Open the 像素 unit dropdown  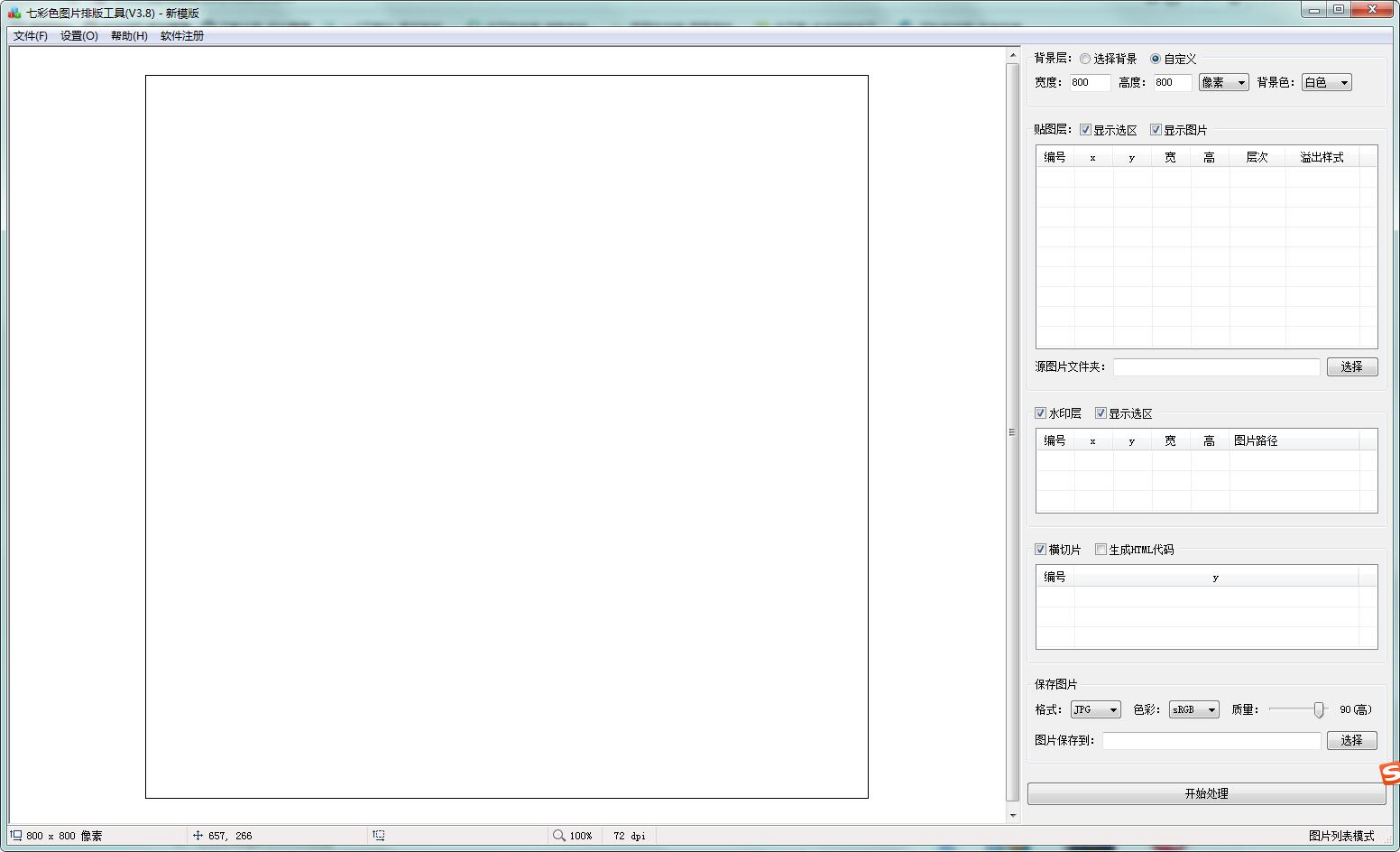coord(1223,82)
